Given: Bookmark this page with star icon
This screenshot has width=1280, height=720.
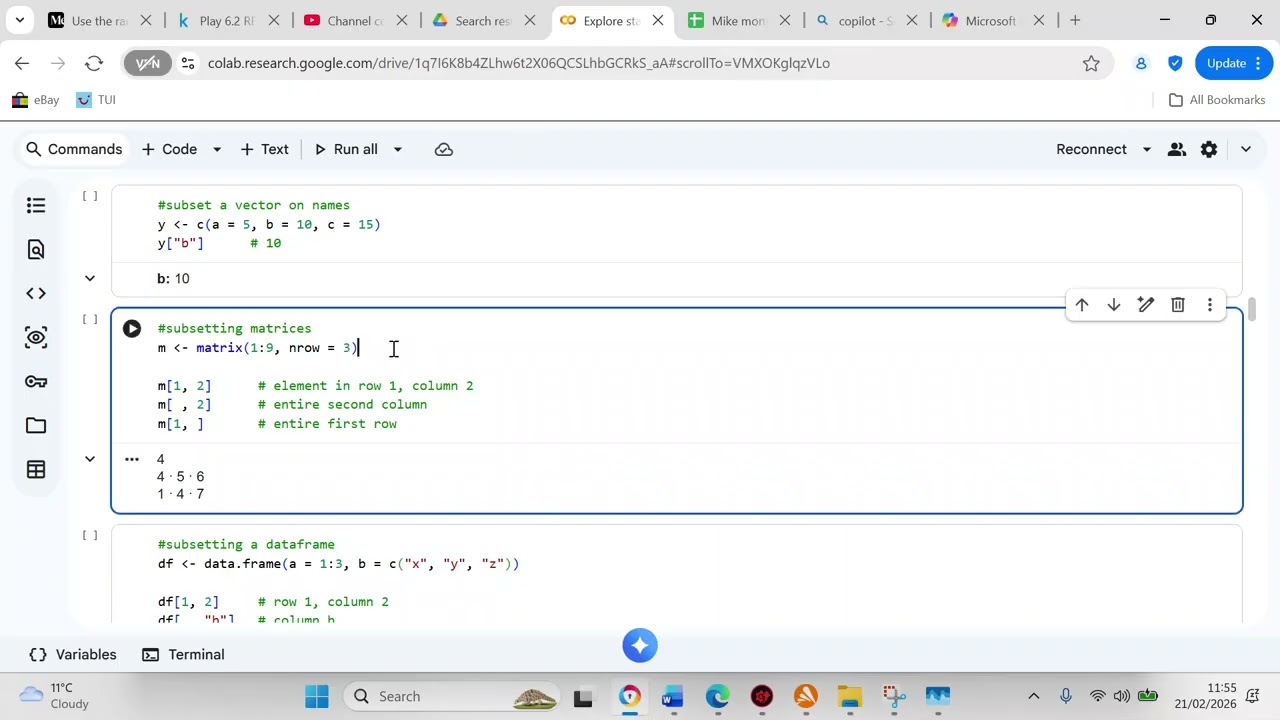Looking at the screenshot, I should (1091, 63).
